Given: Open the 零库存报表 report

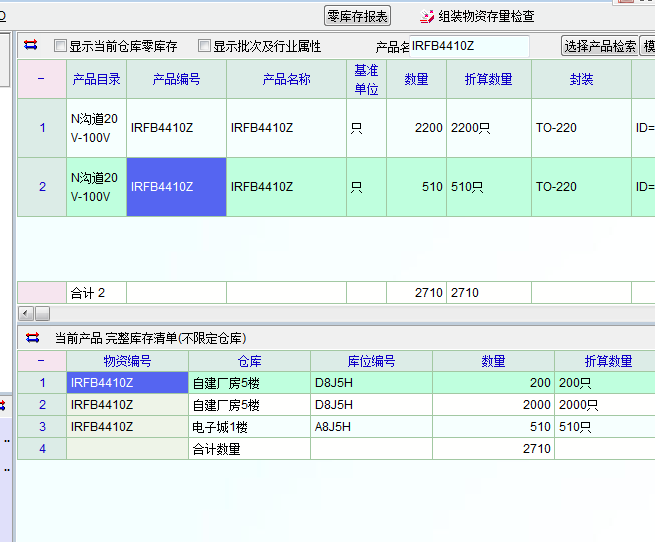Looking at the screenshot, I should 358,16.
